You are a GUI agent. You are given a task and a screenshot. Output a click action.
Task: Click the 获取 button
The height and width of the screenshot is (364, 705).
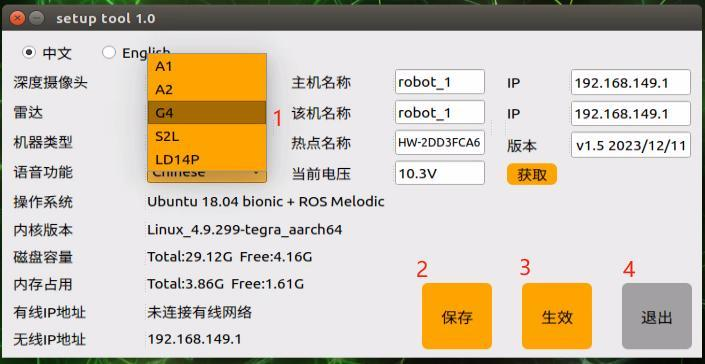[532, 174]
